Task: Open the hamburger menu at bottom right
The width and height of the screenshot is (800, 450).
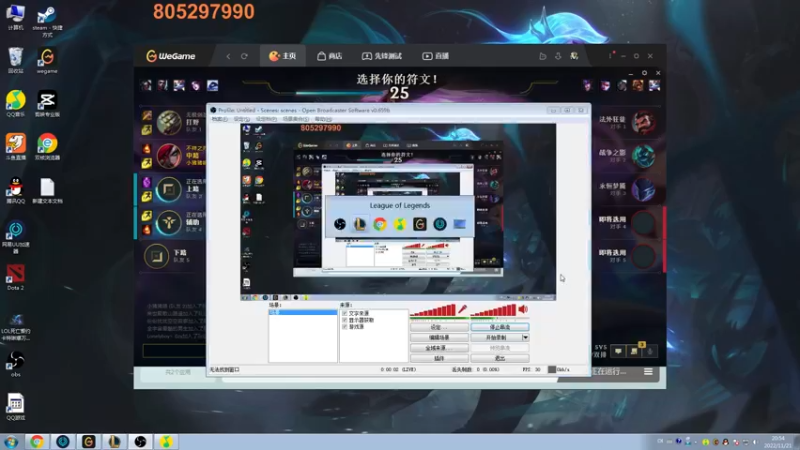Action: pyautogui.click(x=648, y=372)
